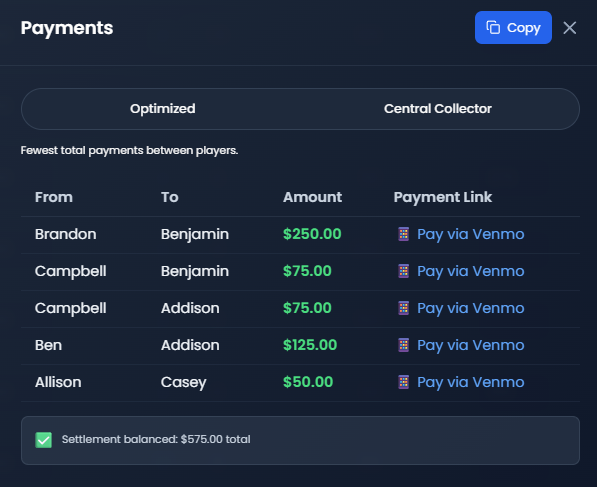Open Pay via Venmo for Ben's $125.00
Image resolution: width=597 pixels, height=487 pixels.
(471, 345)
